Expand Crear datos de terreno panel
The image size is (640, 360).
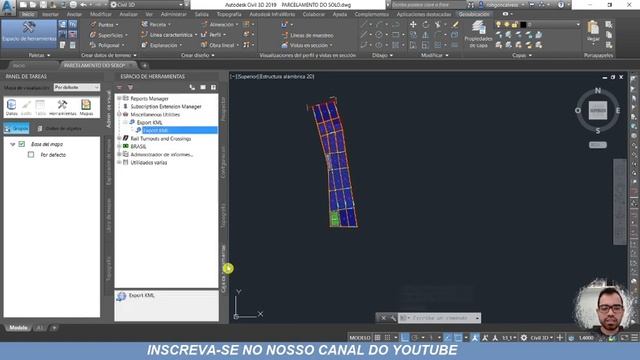(109, 55)
